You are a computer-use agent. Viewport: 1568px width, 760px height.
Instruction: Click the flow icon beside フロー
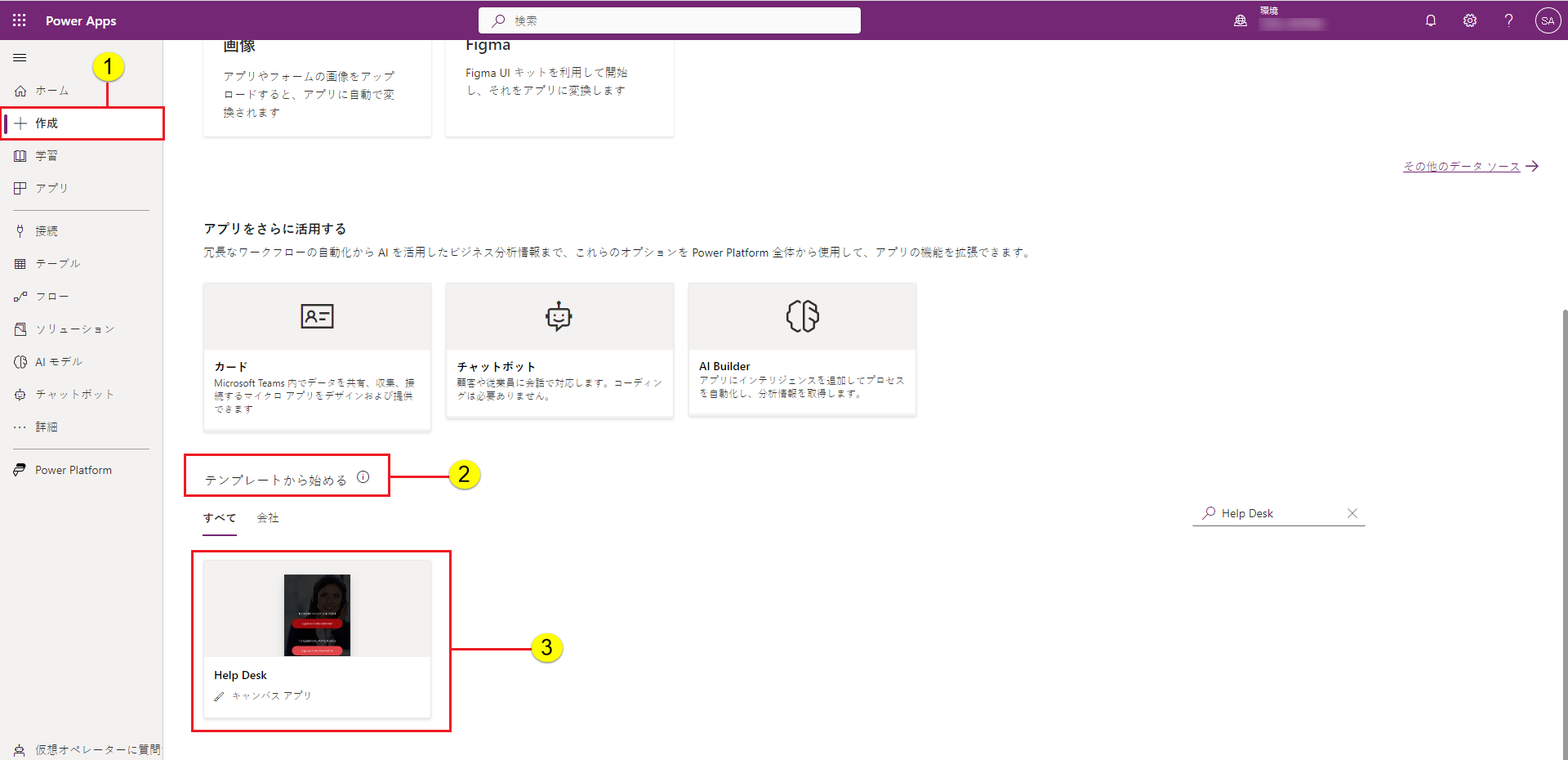(x=20, y=297)
